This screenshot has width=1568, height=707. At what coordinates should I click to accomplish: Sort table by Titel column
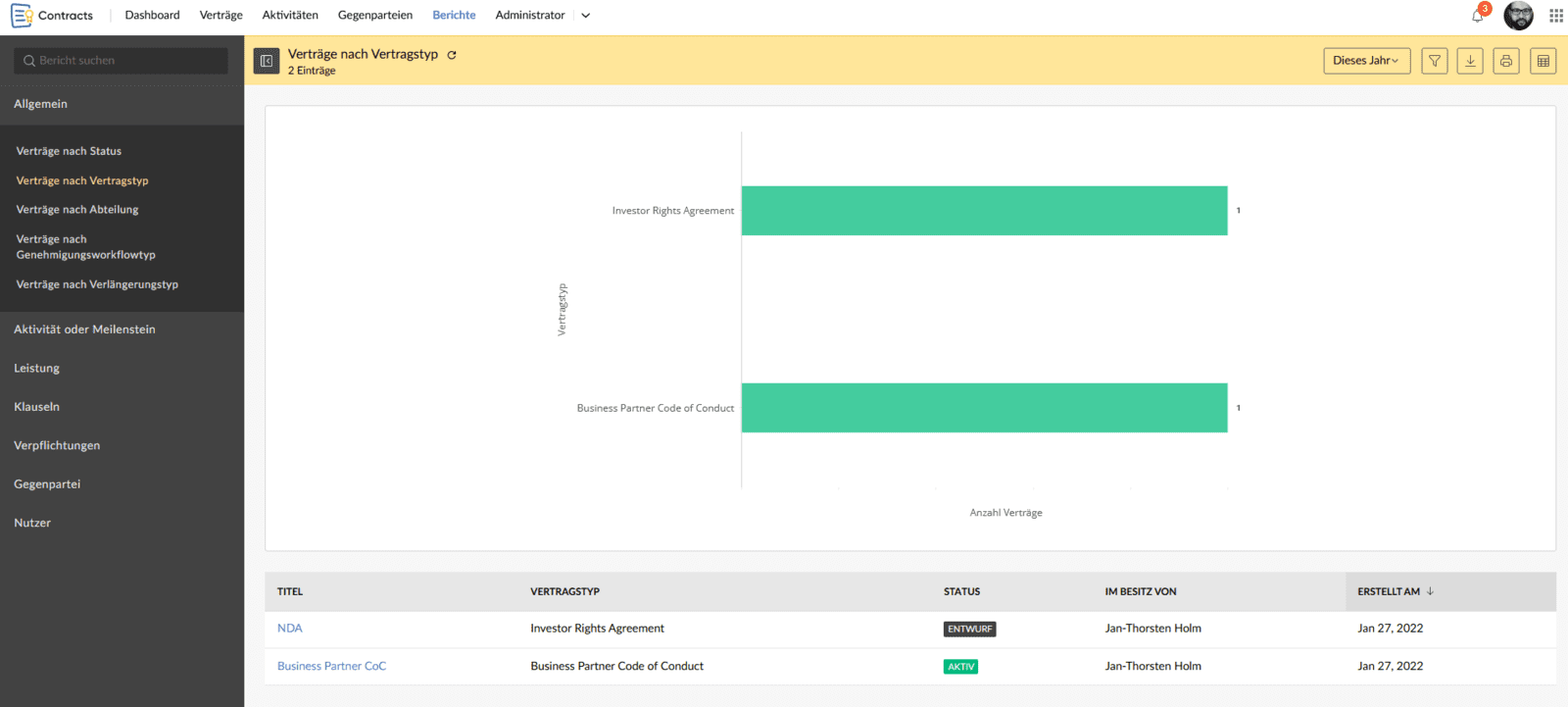click(290, 591)
